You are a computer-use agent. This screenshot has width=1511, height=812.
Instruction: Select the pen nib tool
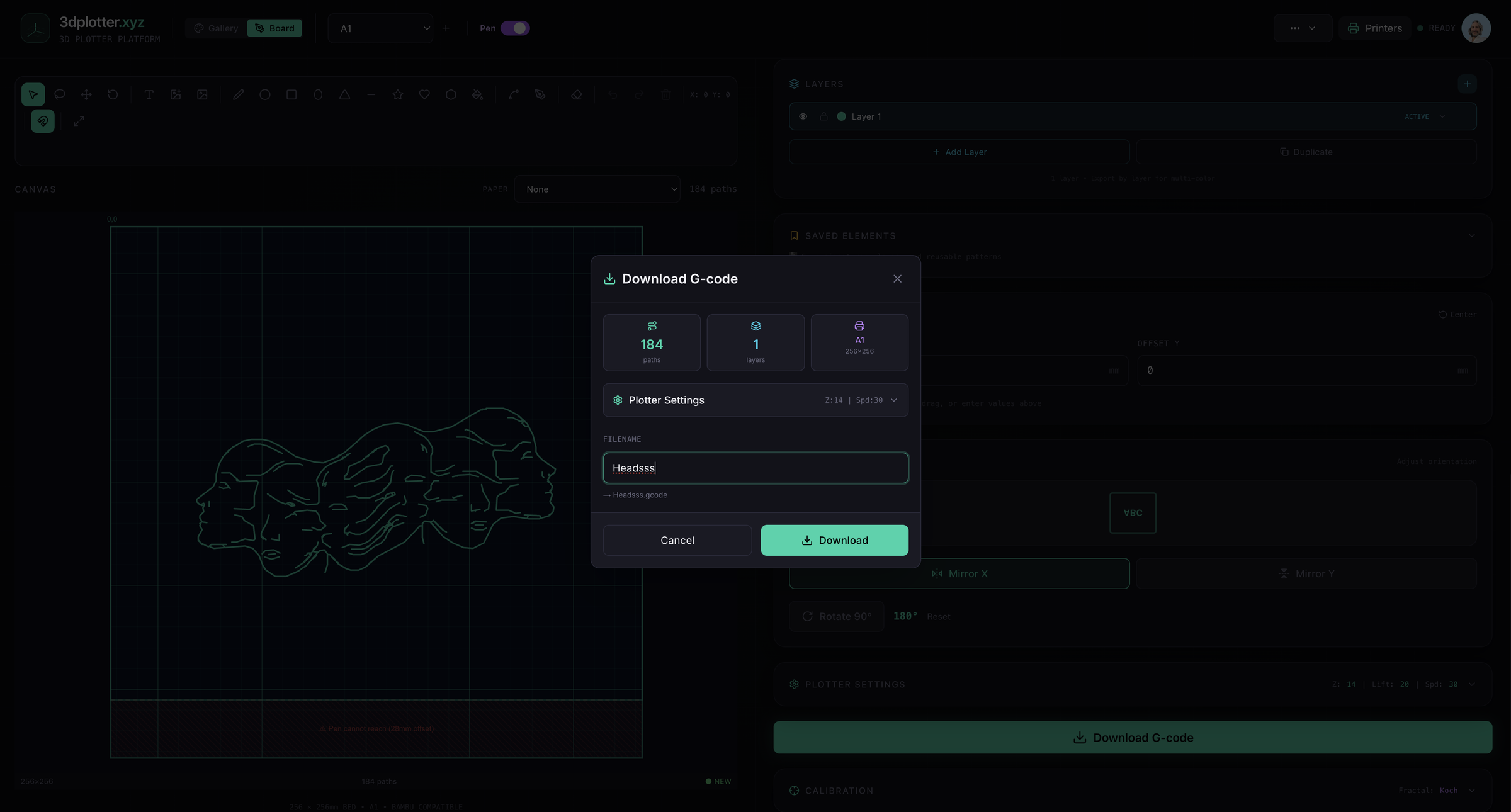coord(540,94)
